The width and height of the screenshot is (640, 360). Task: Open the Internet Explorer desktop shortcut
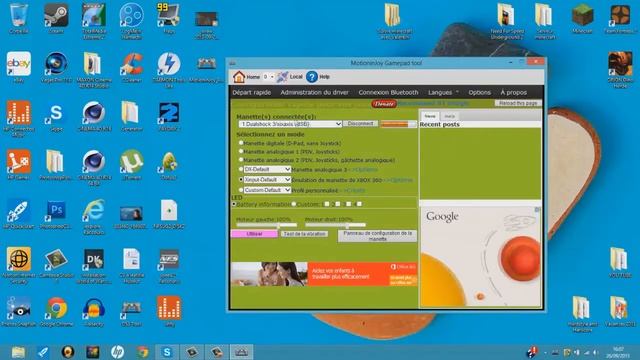[x=93, y=211]
